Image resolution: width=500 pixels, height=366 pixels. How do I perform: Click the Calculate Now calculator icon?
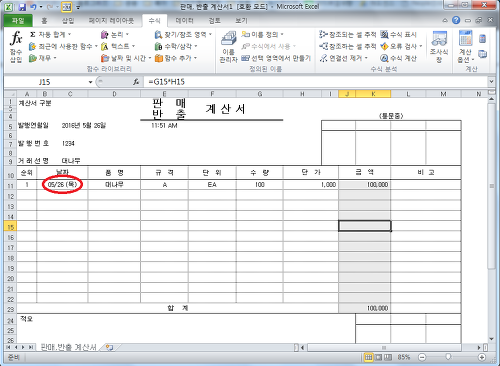482,39
